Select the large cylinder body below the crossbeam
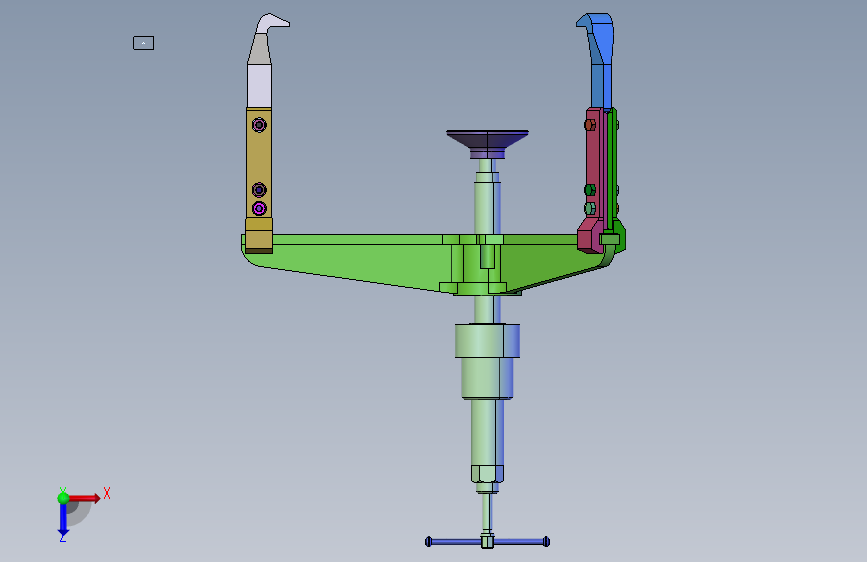Image resolution: width=867 pixels, height=562 pixels. click(x=487, y=361)
